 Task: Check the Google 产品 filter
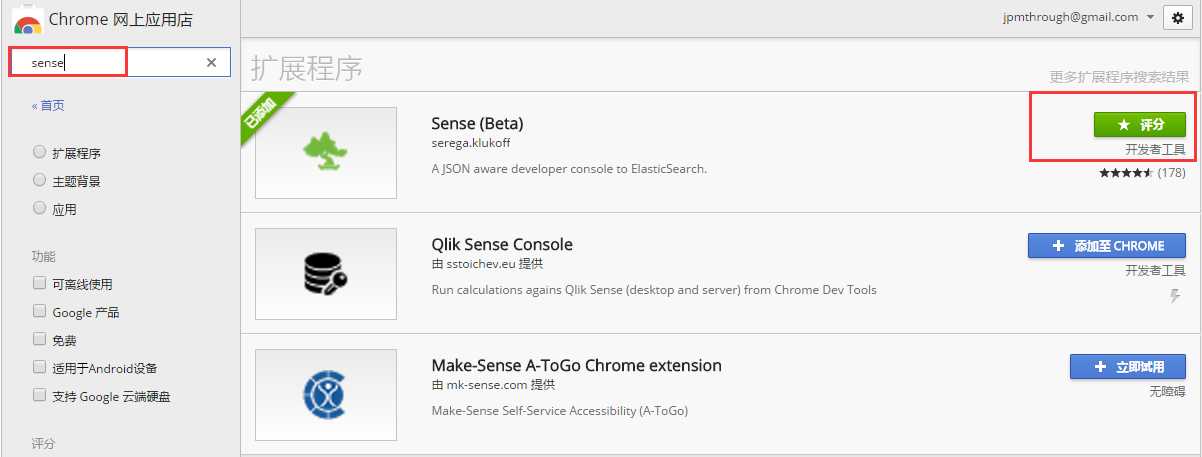tap(40, 312)
